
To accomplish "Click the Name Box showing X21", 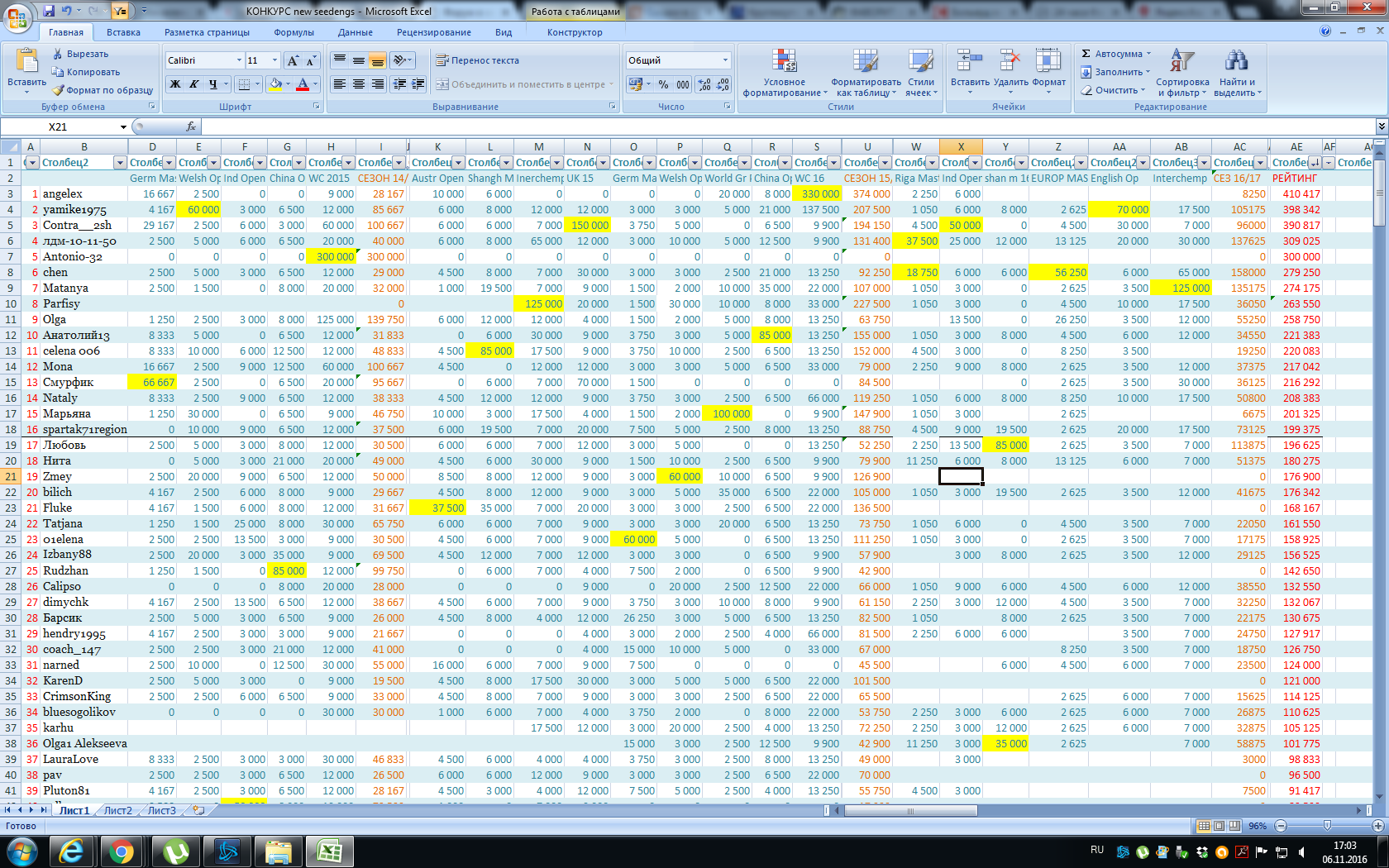I will (58, 126).
